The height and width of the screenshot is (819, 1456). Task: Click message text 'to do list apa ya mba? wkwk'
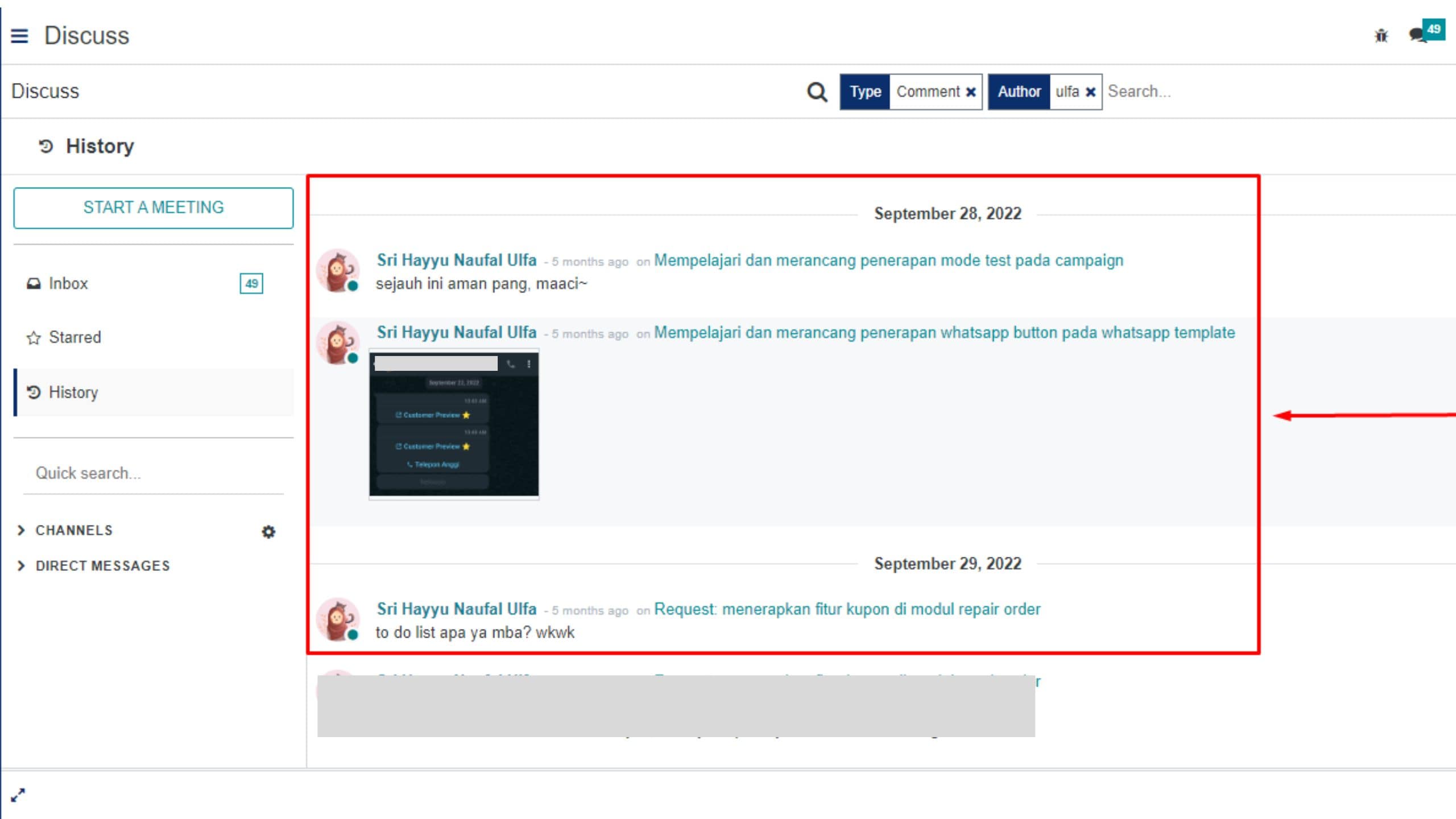[475, 632]
